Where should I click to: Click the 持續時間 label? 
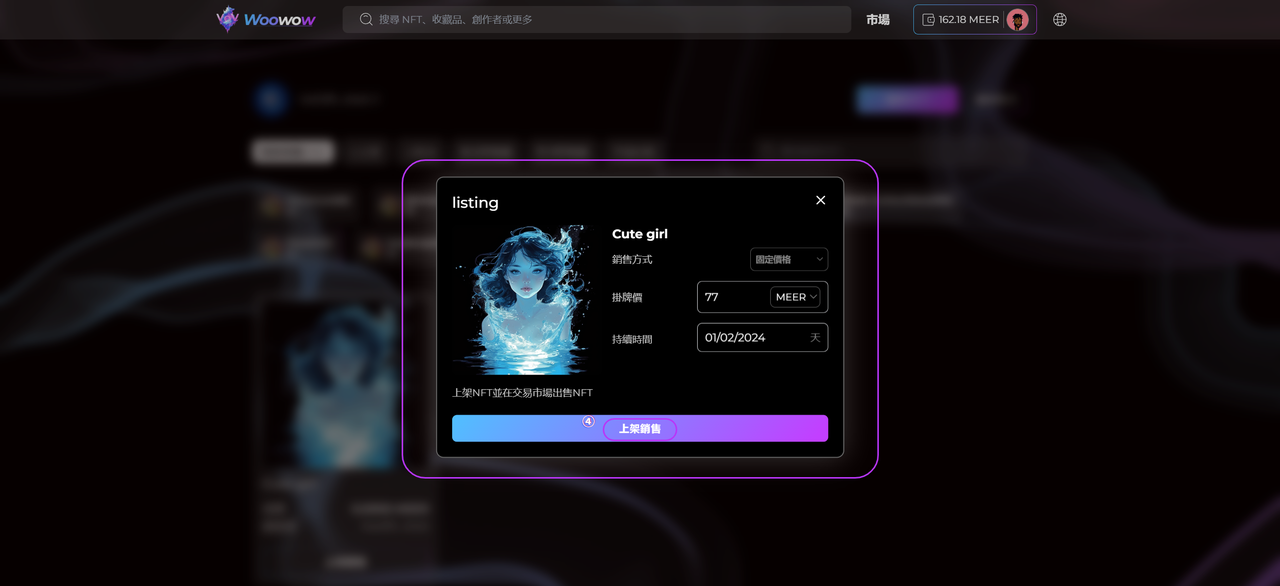point(632,339)
